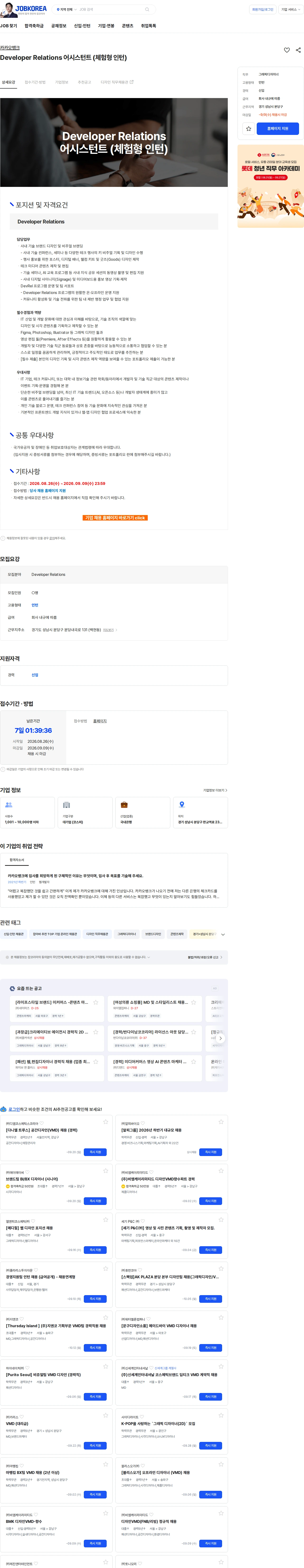Click the Developer Relations header image
This screenshot has width=304, height=1568.
click(114, 142)
